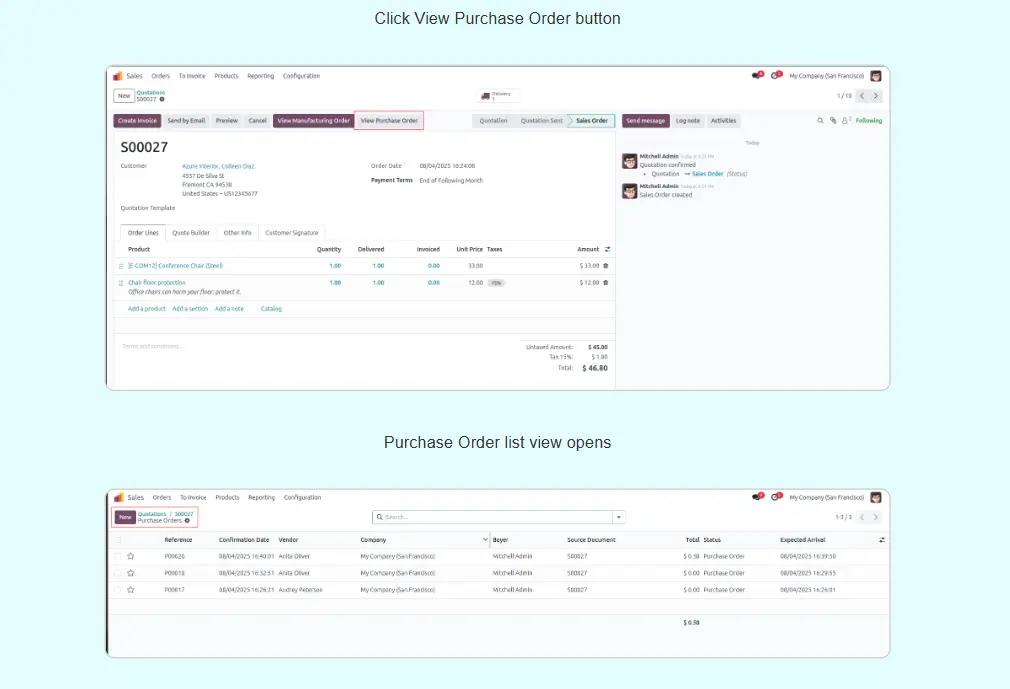Open the Company column dropdown arrow

click(485, 540)
